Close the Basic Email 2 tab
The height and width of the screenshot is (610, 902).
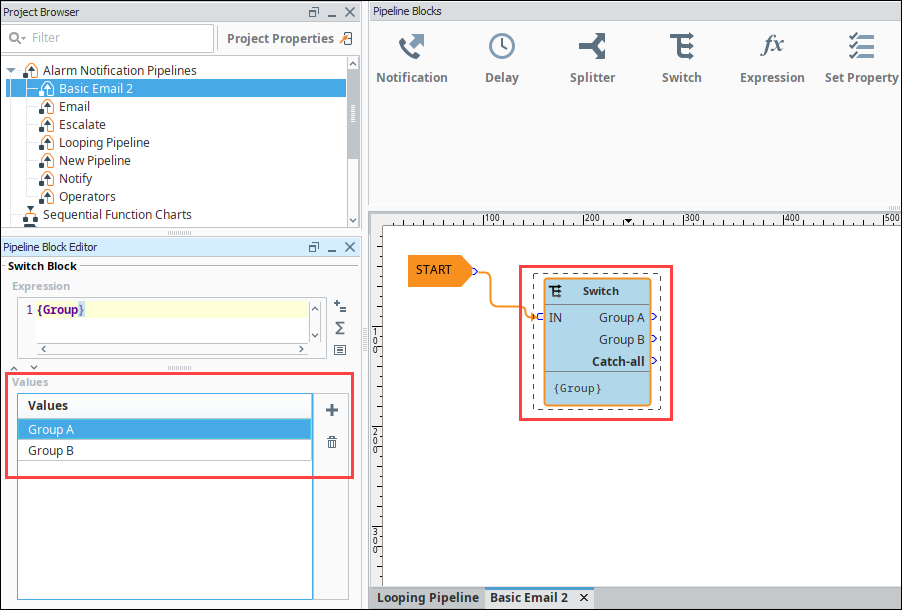click(585, 598)
